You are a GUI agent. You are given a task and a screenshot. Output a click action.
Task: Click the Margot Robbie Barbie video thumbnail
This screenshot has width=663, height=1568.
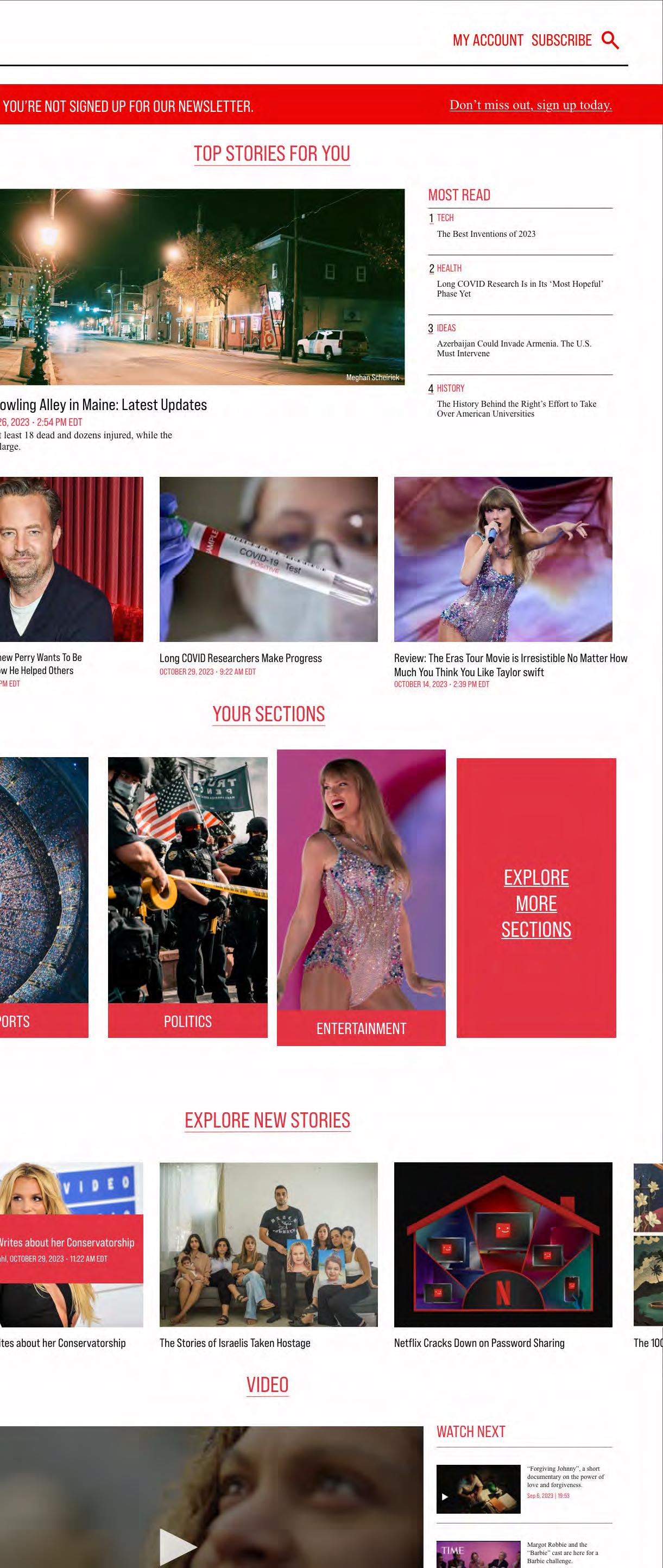pyautogui.click(x=478, y=1554)
